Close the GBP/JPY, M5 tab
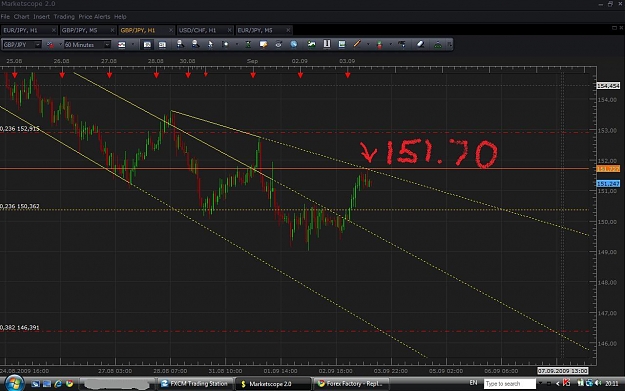The image size is (625, 391). [x=112, y=30]
